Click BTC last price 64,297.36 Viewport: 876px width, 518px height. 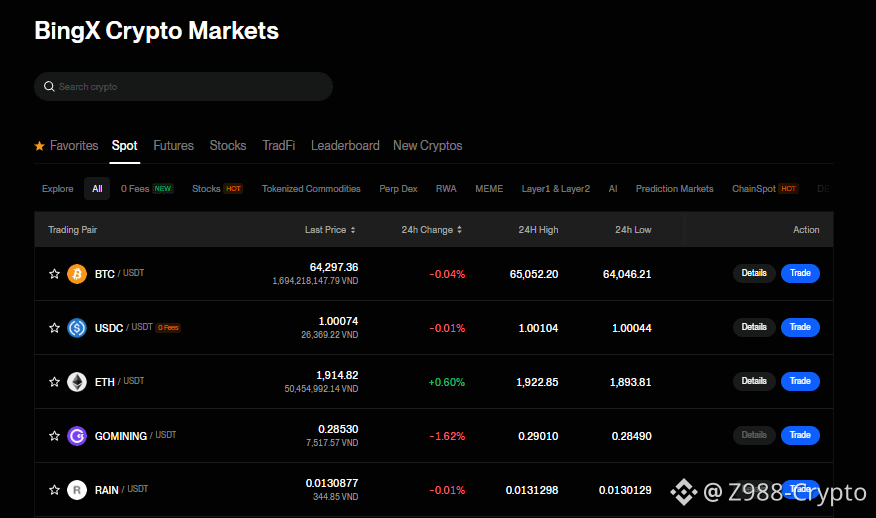tap(334, 267)
